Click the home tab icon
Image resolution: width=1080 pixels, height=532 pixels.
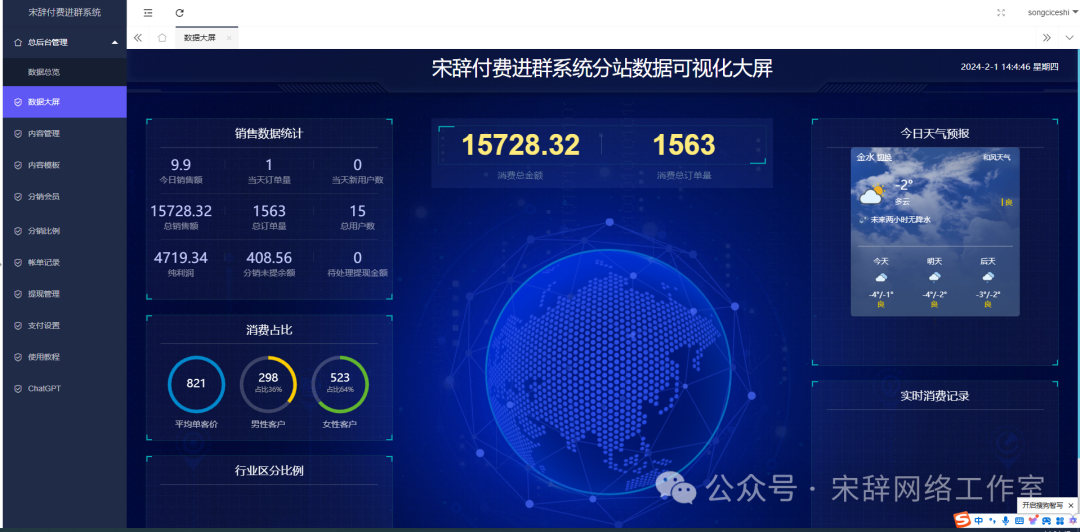click(162, 38)
